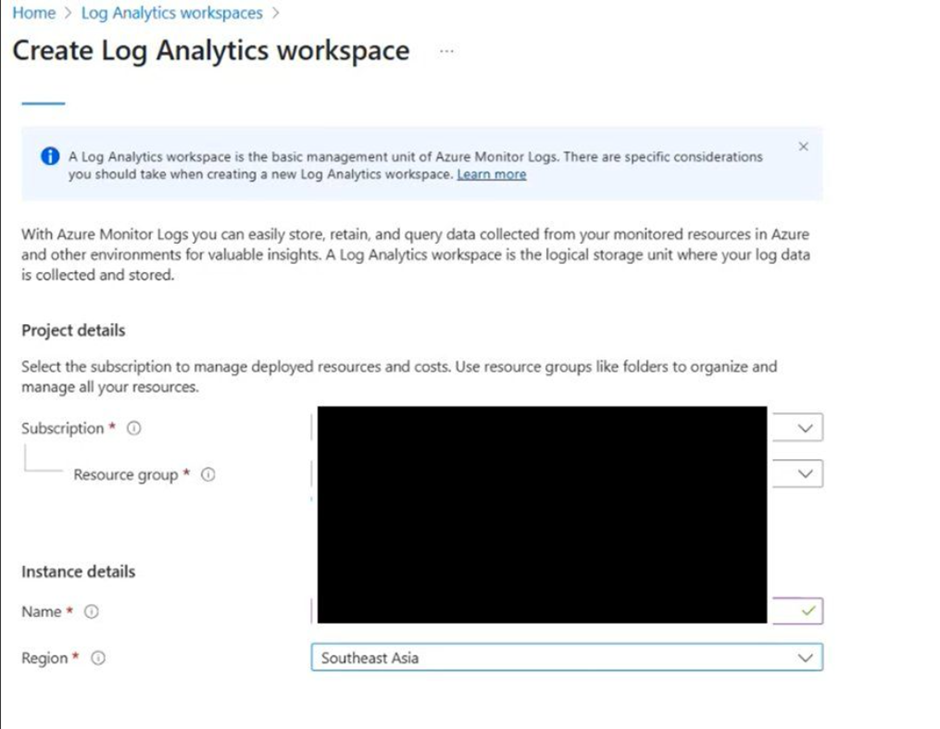Expand the Subscription dropdown chevron
The height and width of the screenshot is (729, 940).
tap(806, 428)
